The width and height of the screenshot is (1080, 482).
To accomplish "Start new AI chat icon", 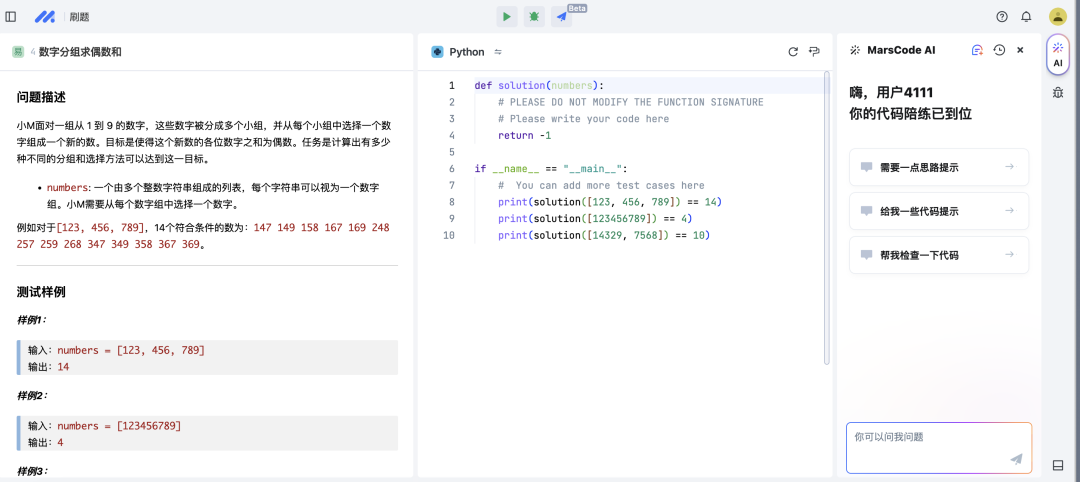I will coord(977,50).
